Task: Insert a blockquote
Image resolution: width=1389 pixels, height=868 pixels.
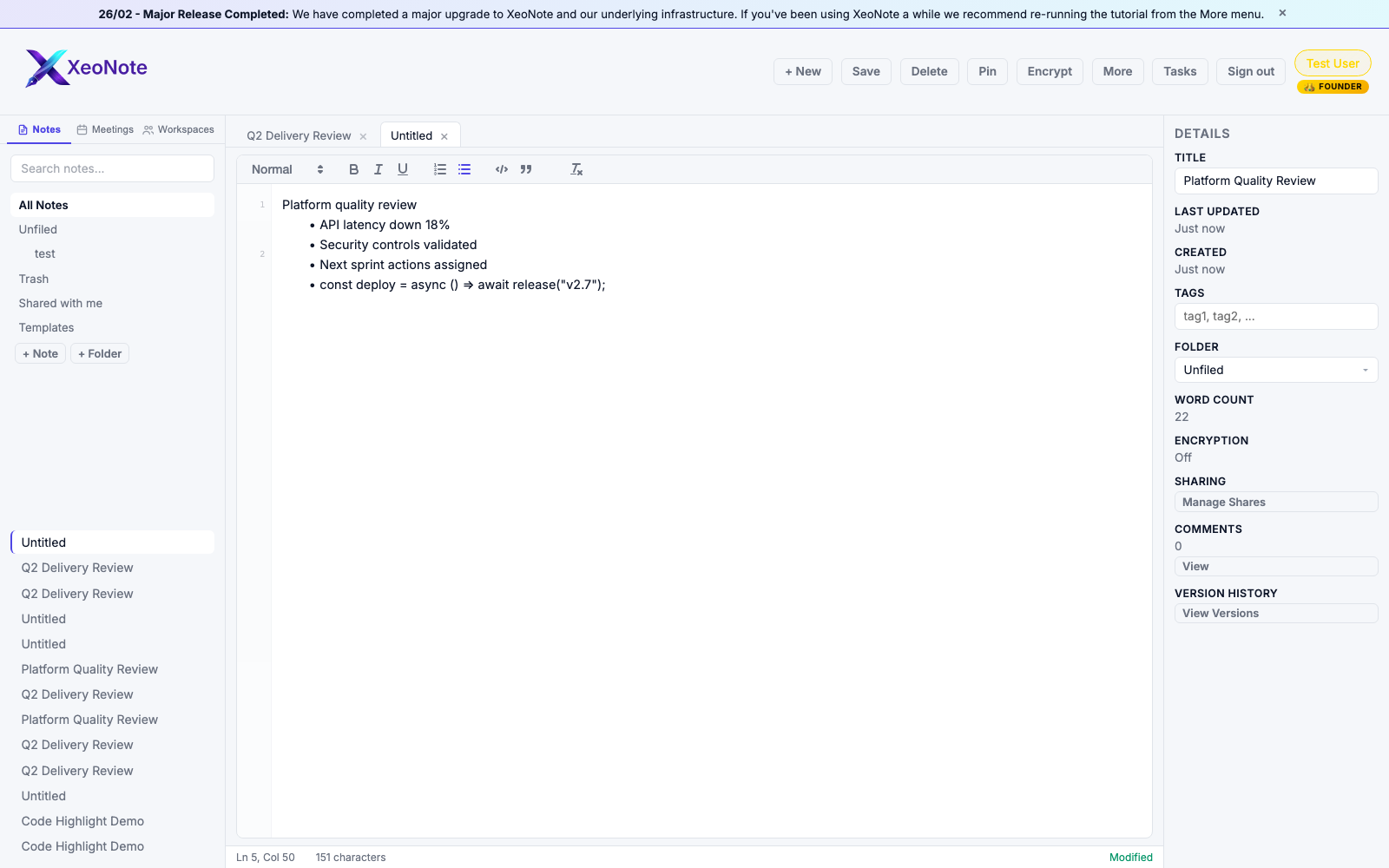Action: (526, 169)
